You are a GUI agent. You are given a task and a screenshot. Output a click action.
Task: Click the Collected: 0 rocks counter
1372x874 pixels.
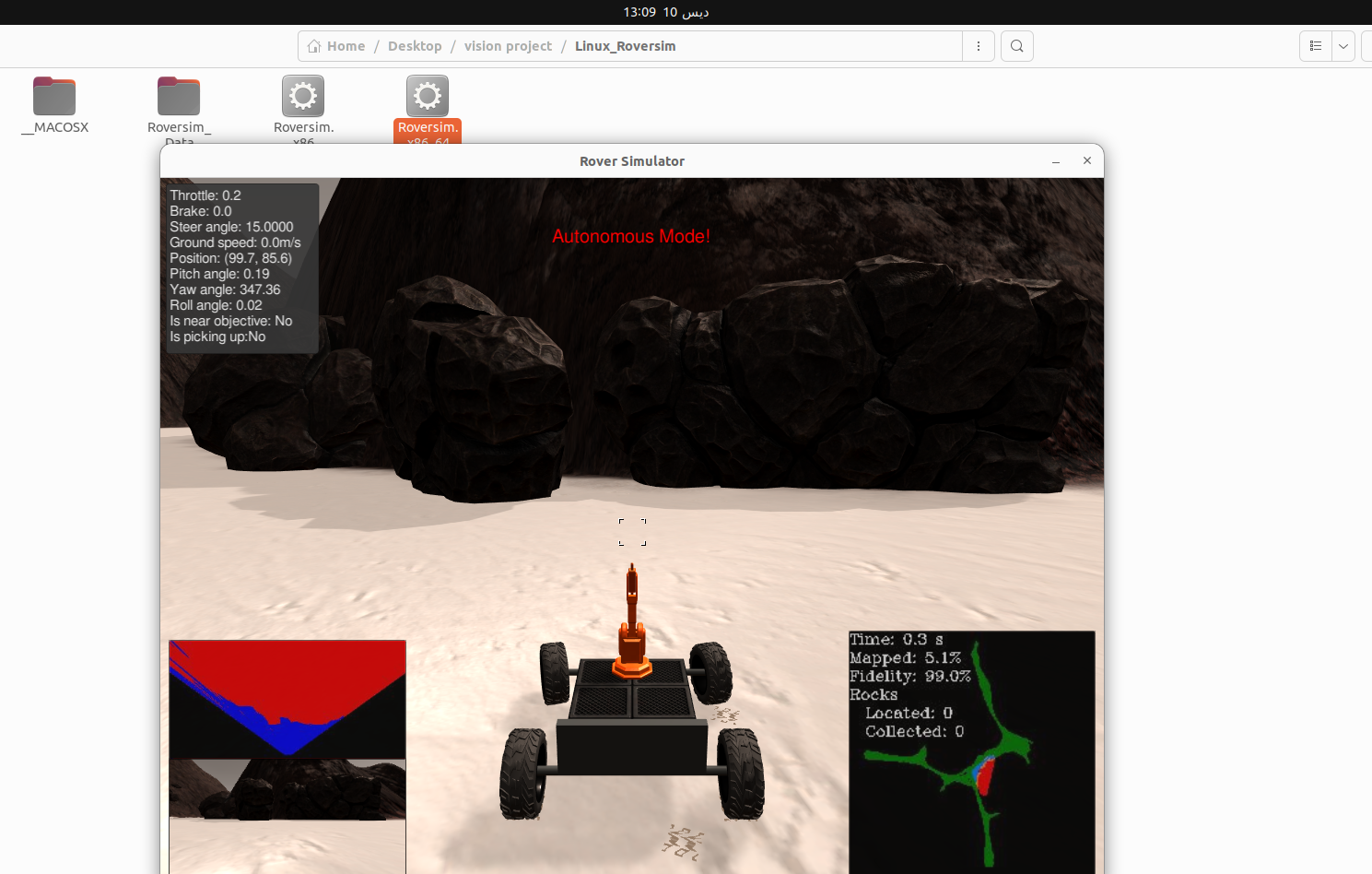point(914,731)
